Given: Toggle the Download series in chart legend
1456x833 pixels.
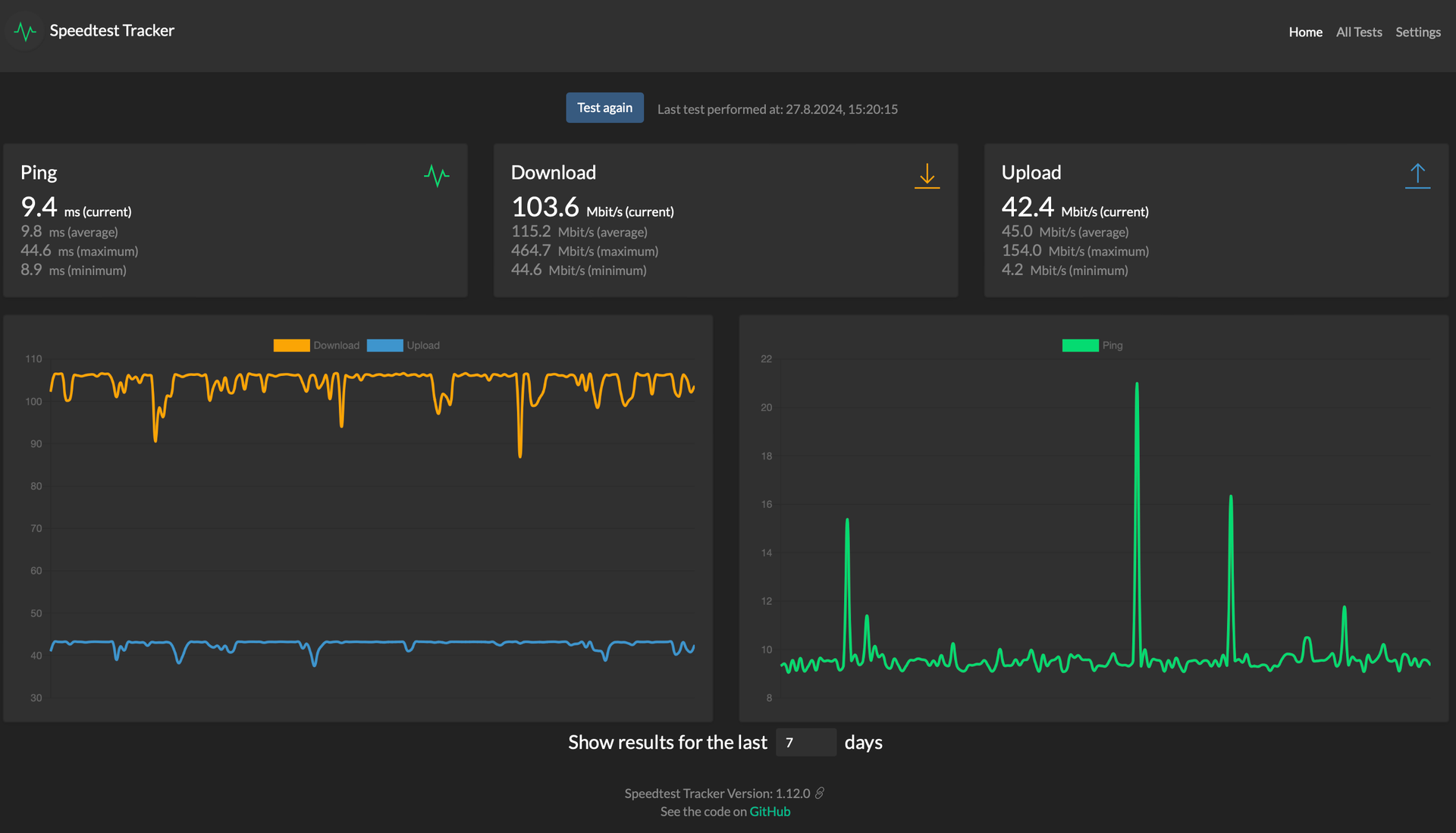Looking at the screenshot, I should [317, 346].
